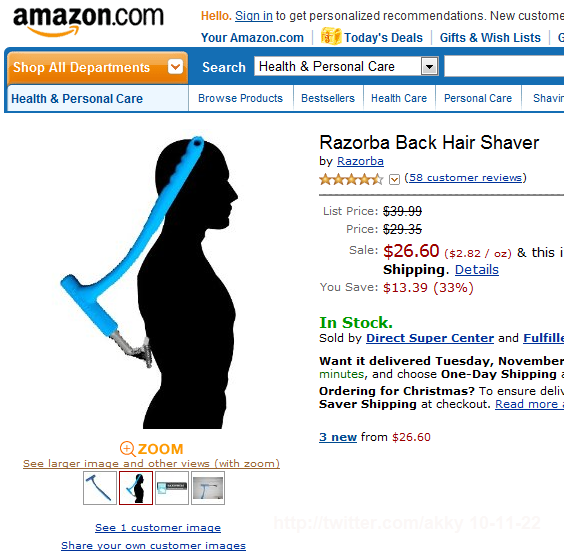Viewport: 564px width, 554px height.
Task: Expand the rating breakdown arrow beside stars
Action: pos(395,179)
